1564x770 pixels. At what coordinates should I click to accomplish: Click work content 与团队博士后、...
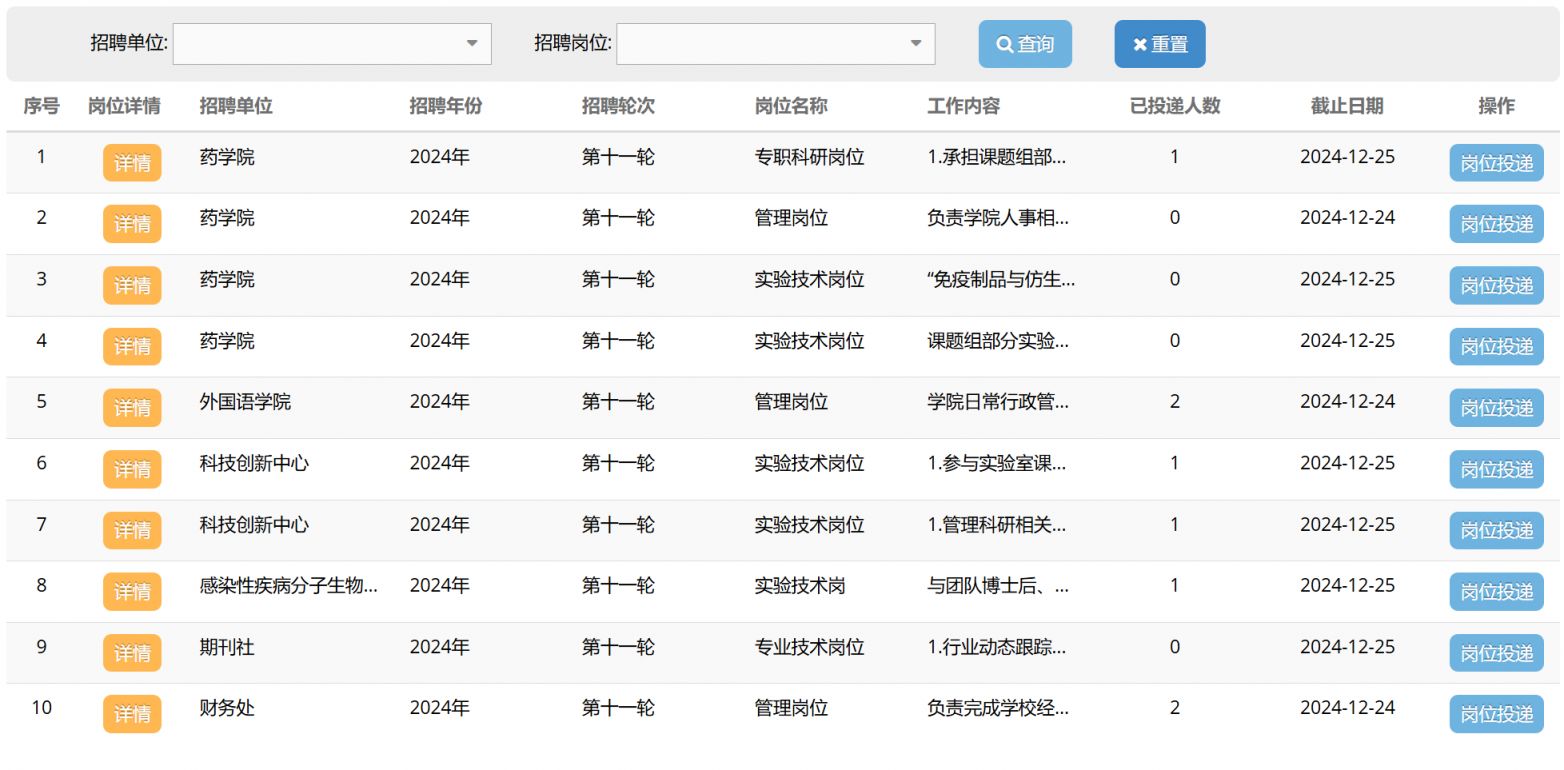[998, 586]
